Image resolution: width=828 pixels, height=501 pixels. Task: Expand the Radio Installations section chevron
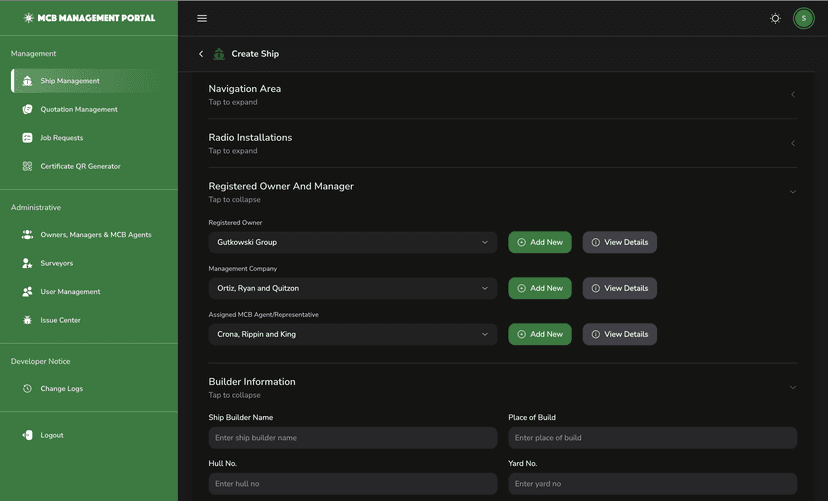point(793,143)
